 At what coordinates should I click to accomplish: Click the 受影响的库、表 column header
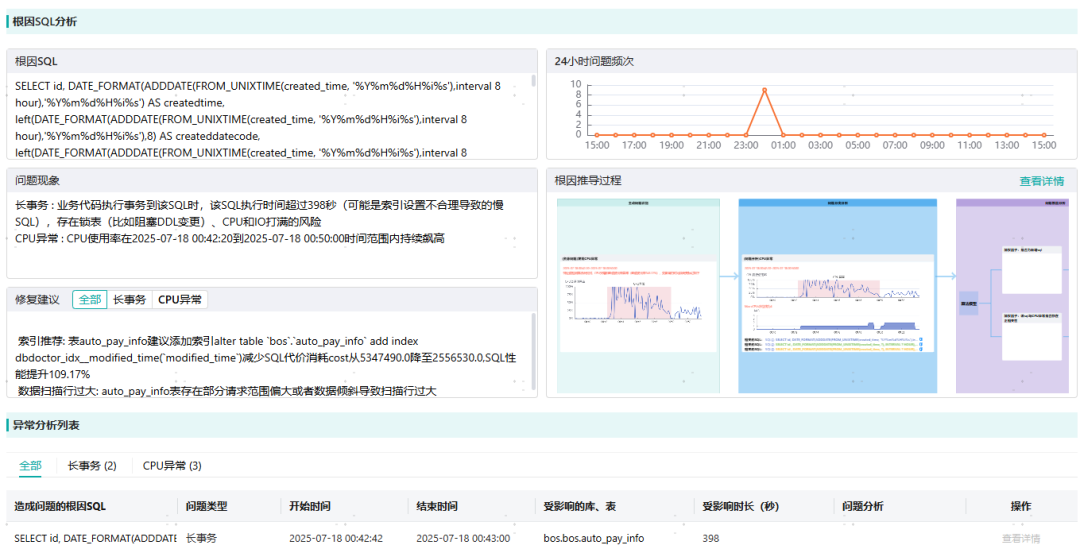579,506
